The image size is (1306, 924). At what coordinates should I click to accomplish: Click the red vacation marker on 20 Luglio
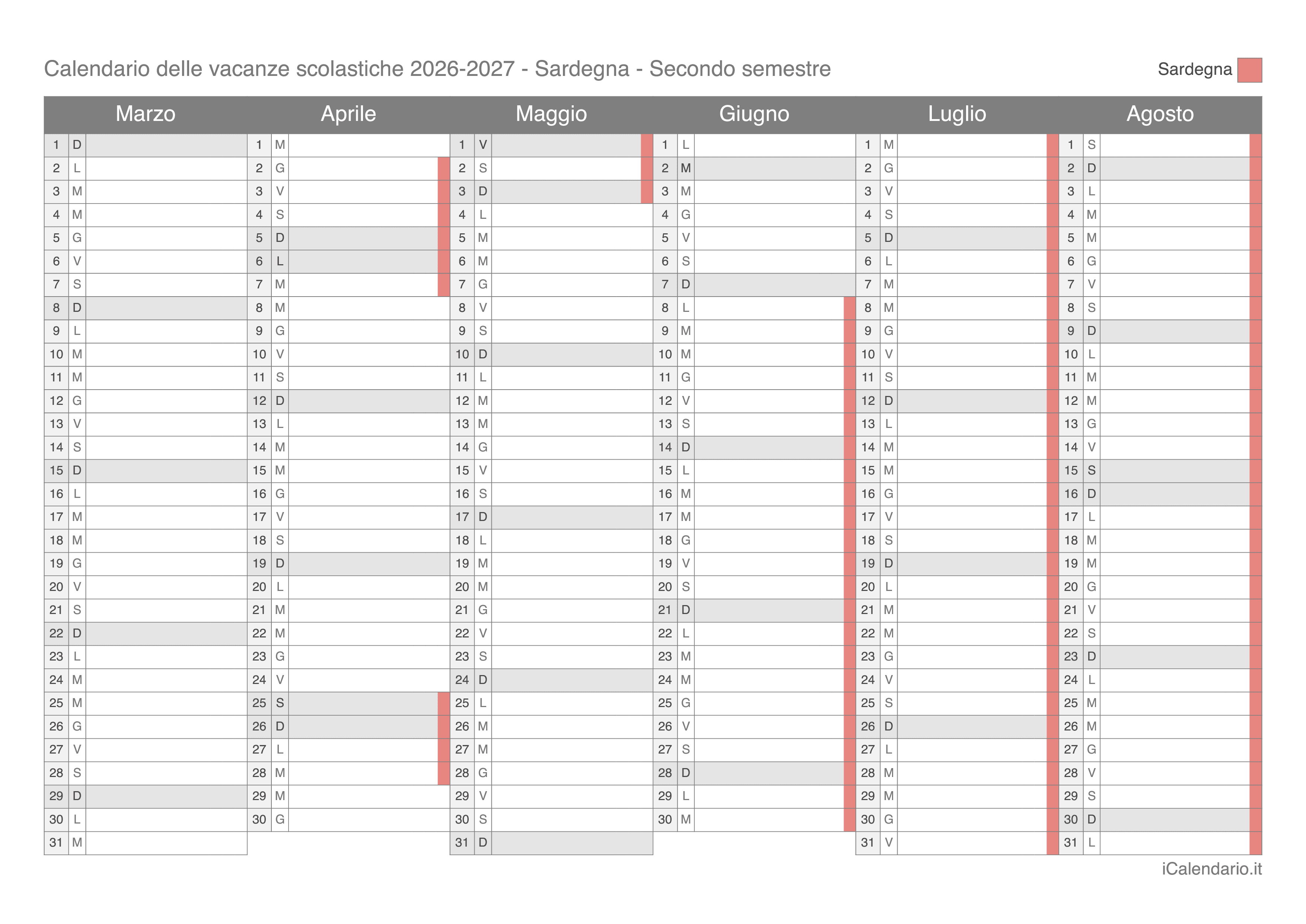click(x=1053, y=586)
